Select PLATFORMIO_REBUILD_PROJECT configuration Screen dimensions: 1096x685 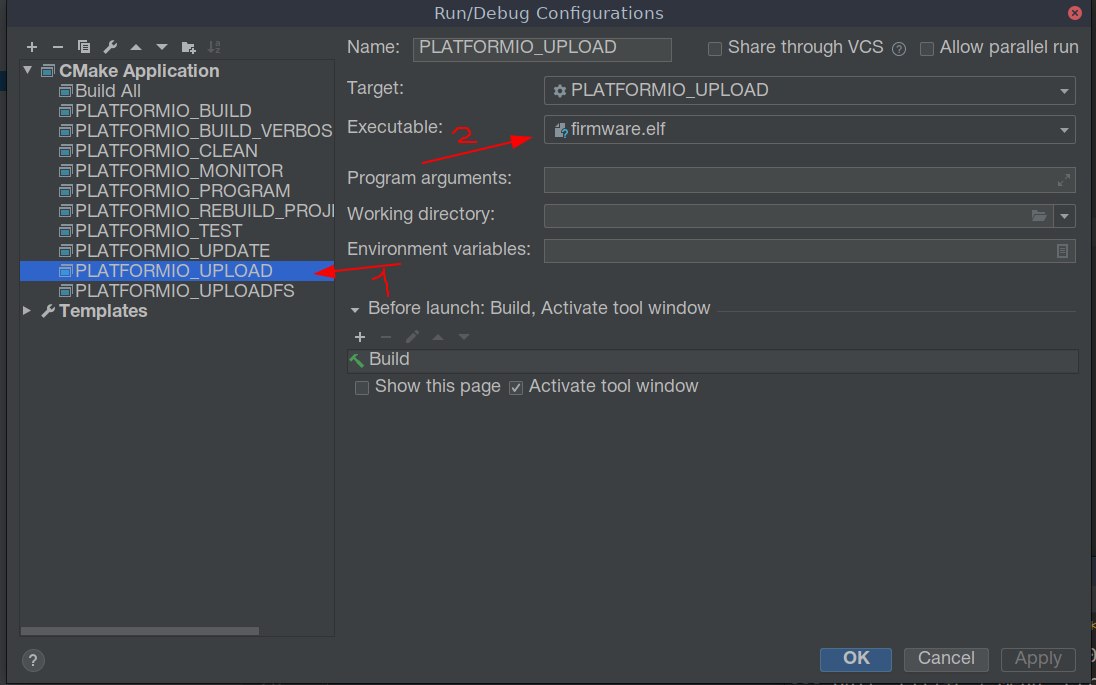click(x=196, y=210)
